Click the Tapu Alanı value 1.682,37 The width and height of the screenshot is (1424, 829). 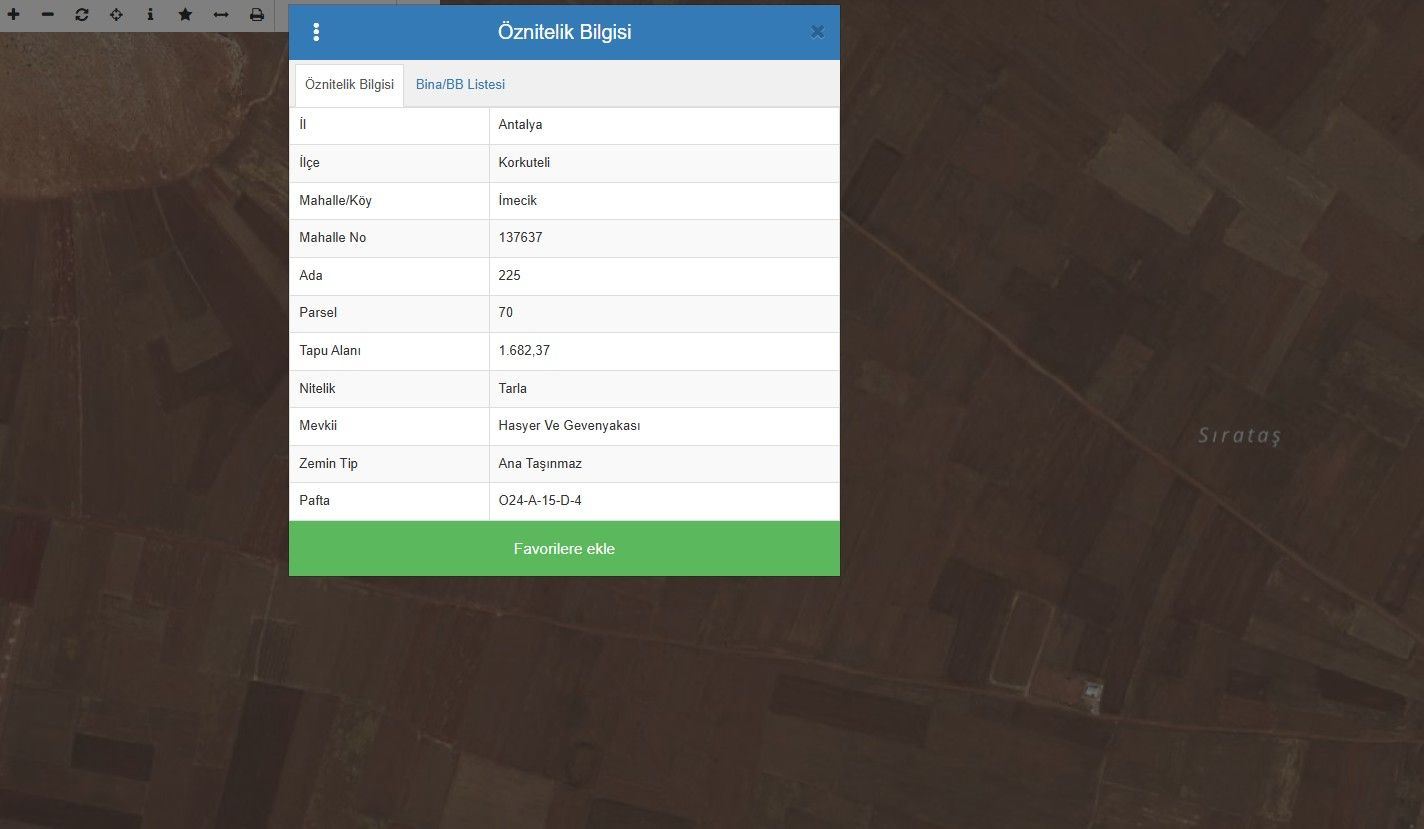point(524,351)
